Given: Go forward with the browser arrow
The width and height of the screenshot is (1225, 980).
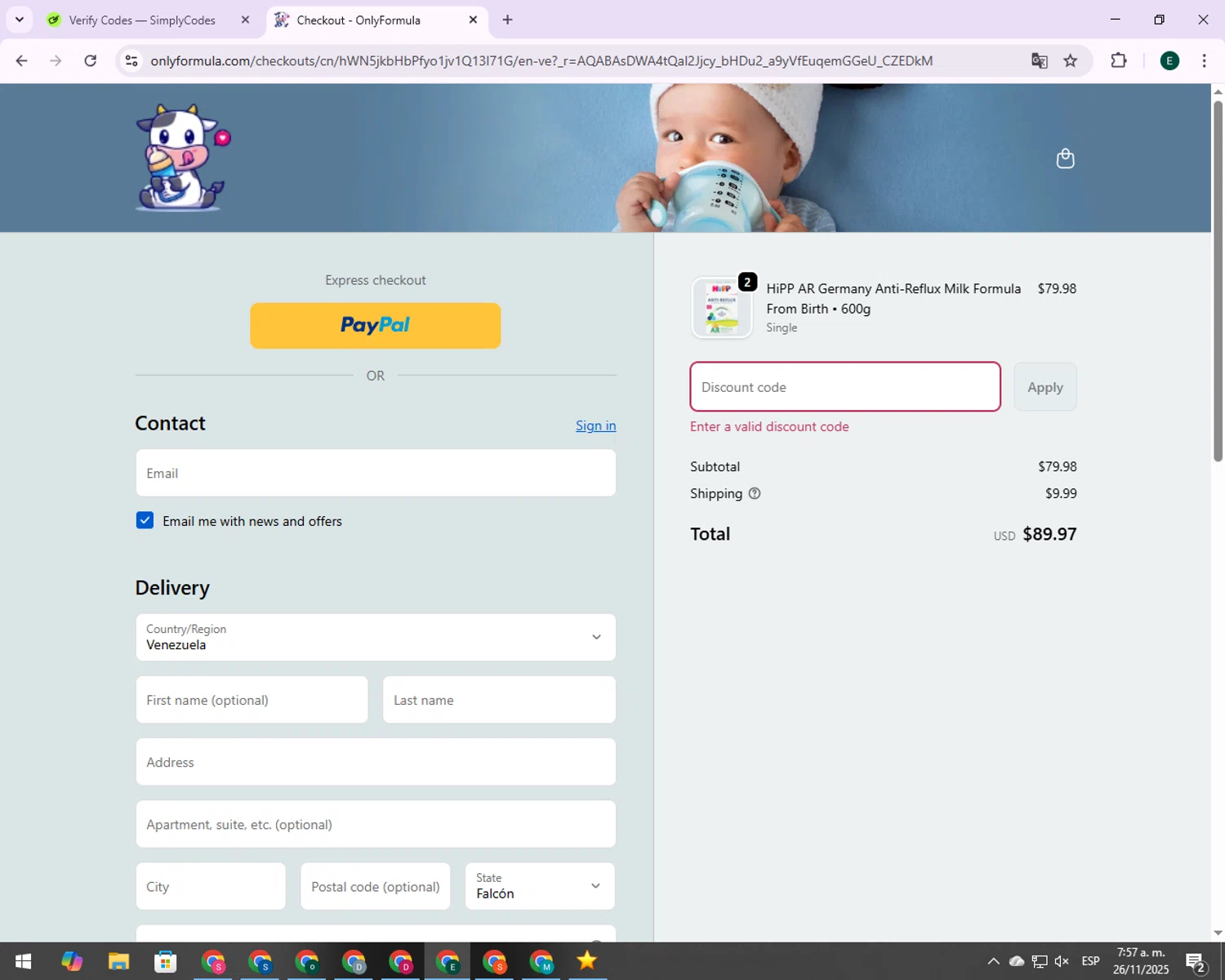Looking at the screenshot, I should point(56,61).
